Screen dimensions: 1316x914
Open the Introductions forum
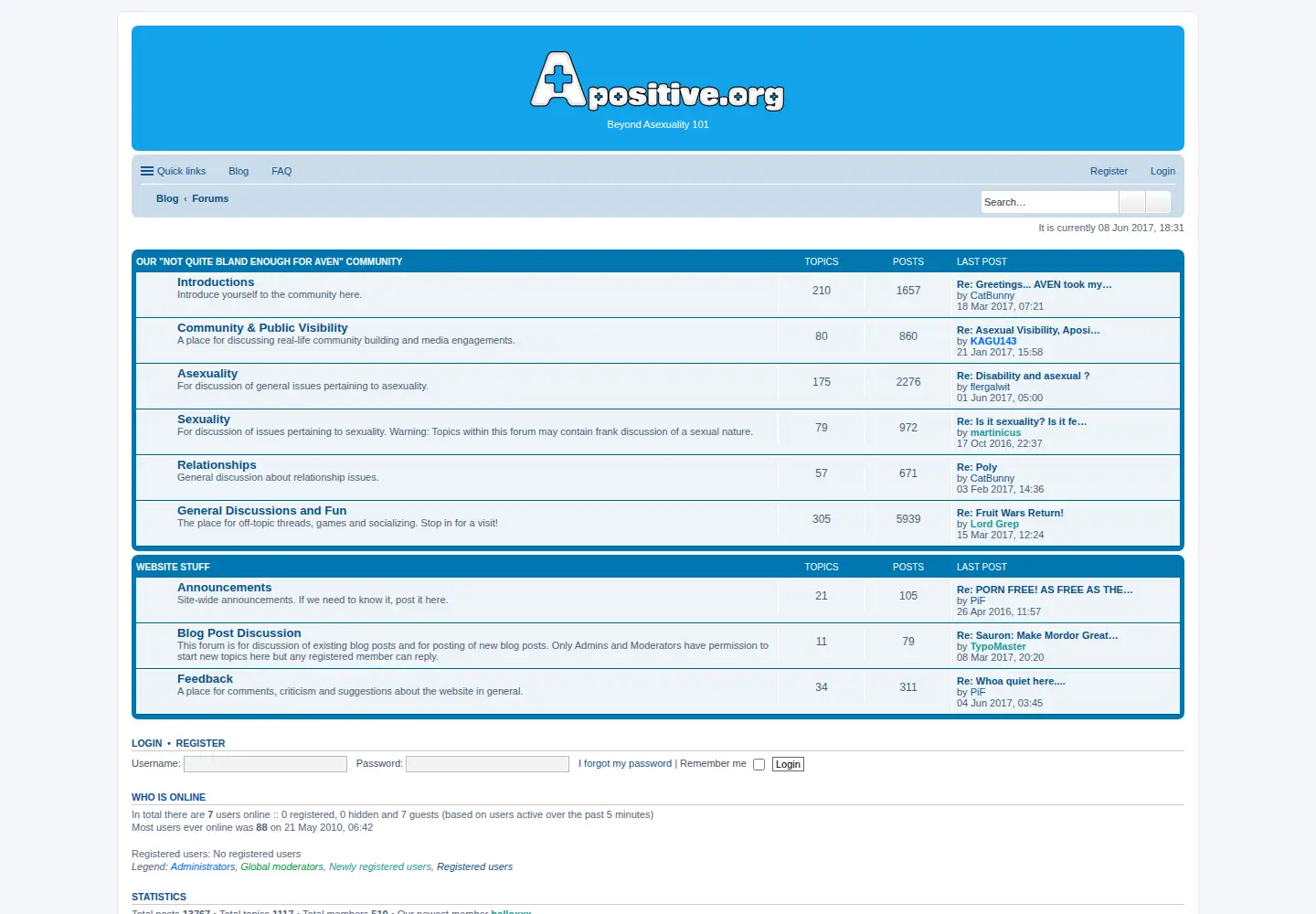click(216, 282)
